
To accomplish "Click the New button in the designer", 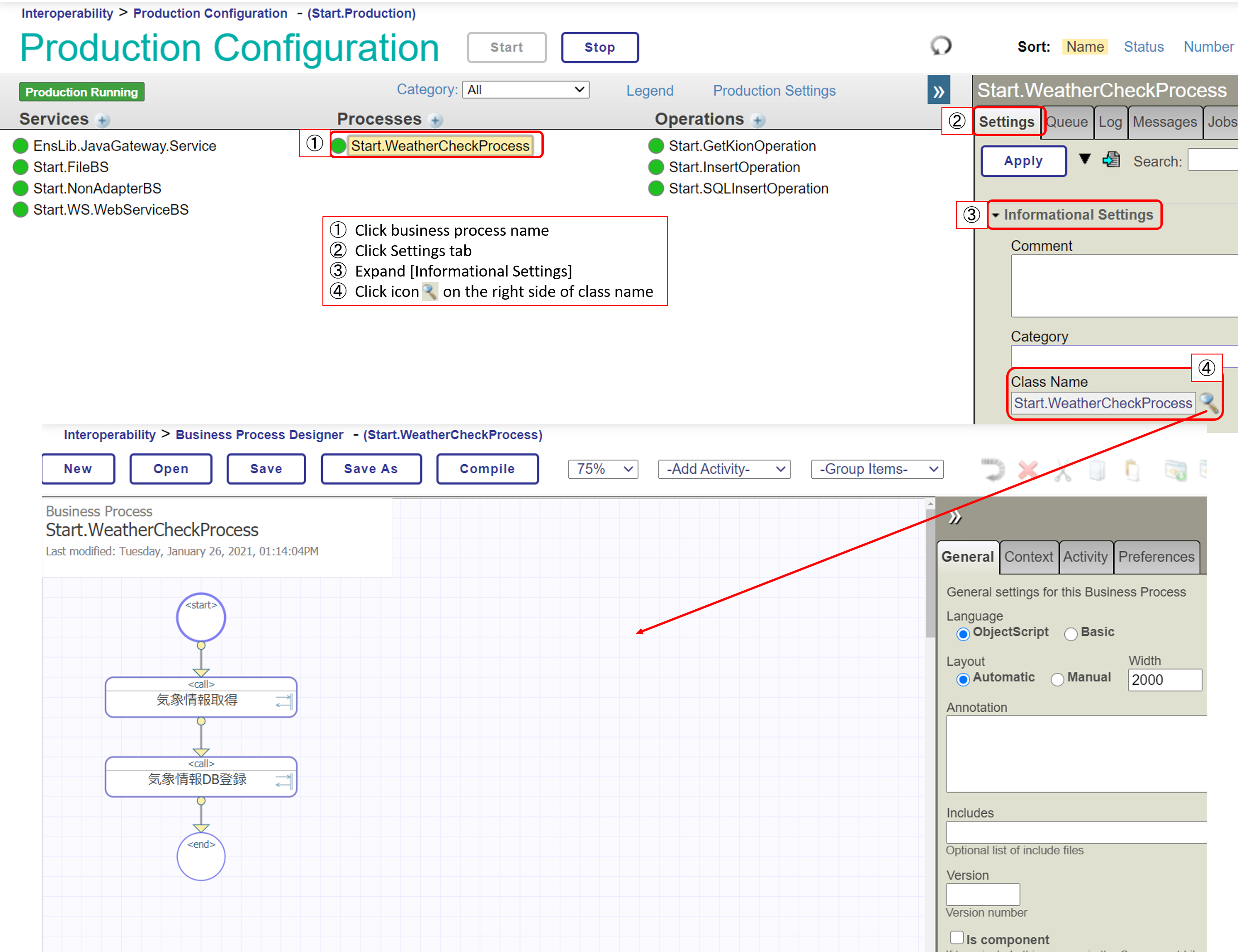I will pos(78,469).
